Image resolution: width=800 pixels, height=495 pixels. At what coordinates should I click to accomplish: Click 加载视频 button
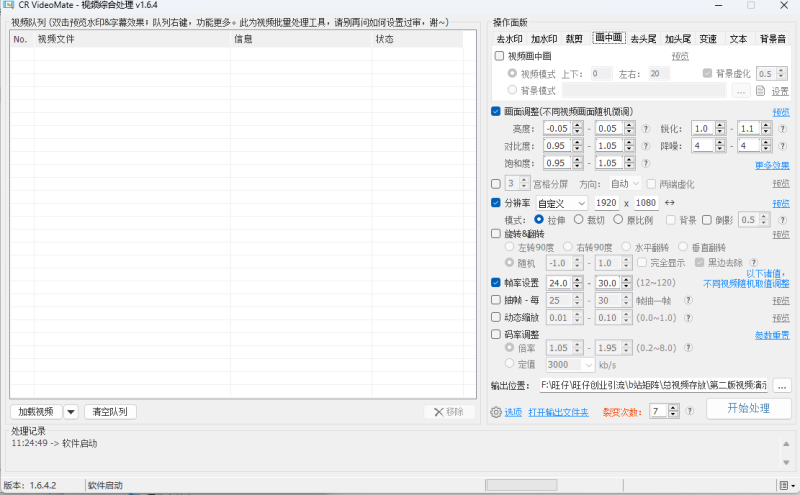tap(36, 412)
